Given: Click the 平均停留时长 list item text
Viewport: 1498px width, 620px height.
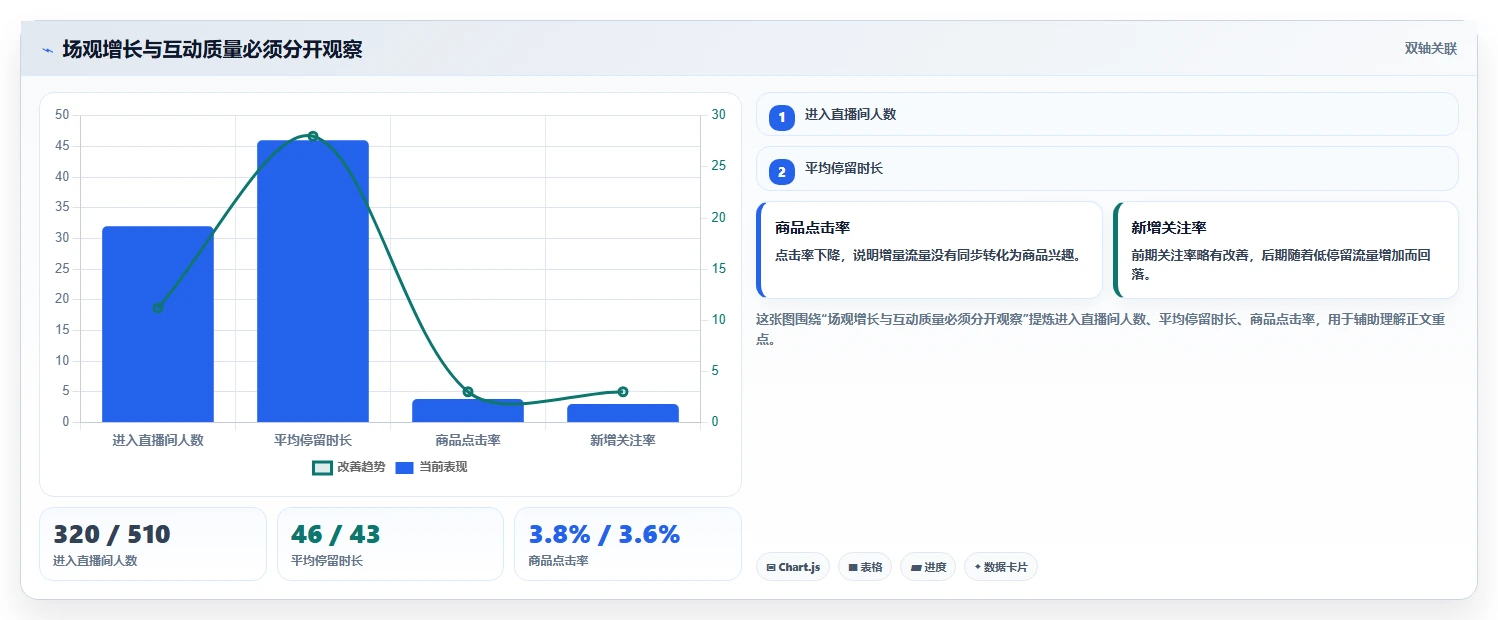Looking at the screenshot, I should click(844, 169).
